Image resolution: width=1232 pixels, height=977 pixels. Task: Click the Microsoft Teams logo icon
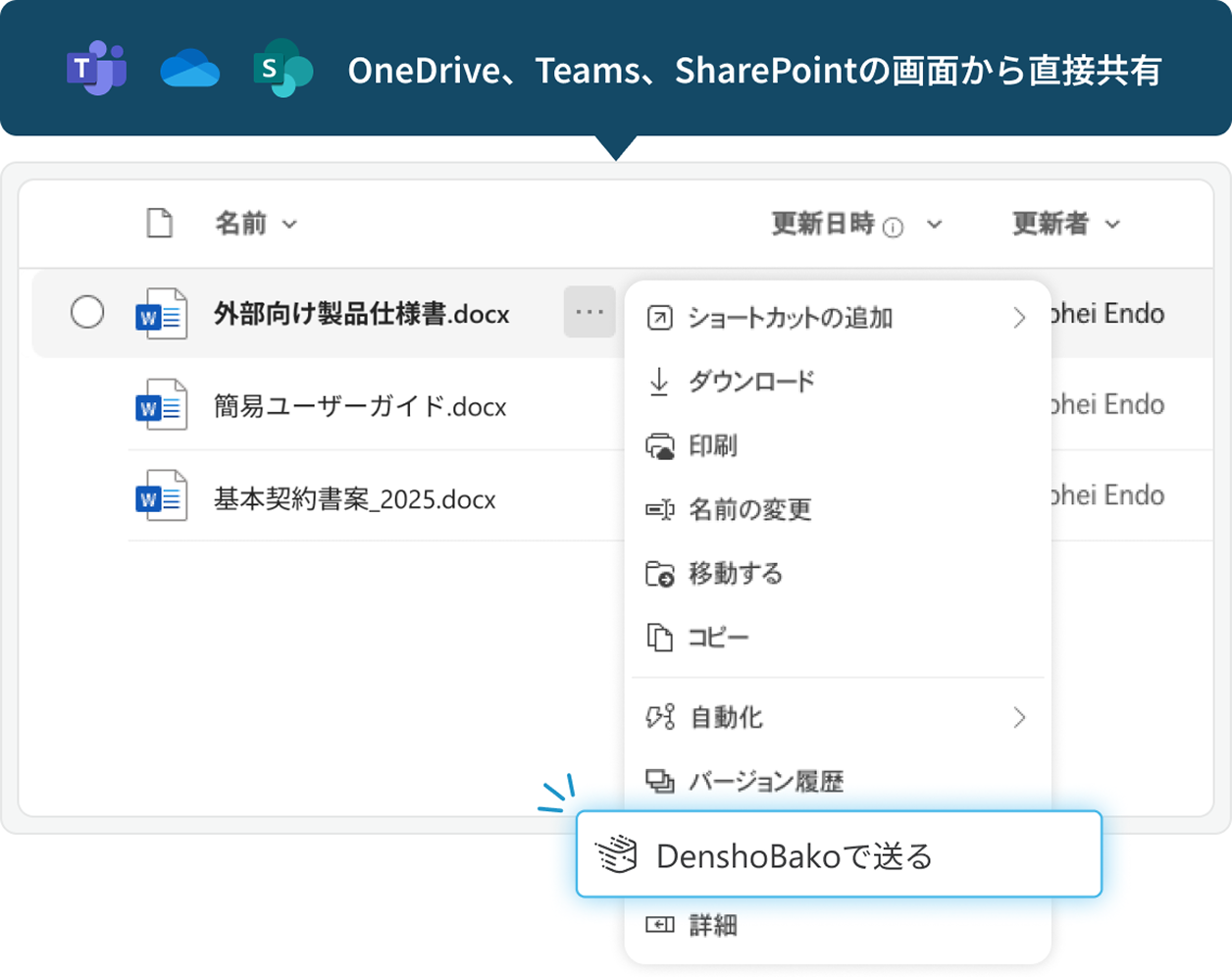[x=96, y=69]
